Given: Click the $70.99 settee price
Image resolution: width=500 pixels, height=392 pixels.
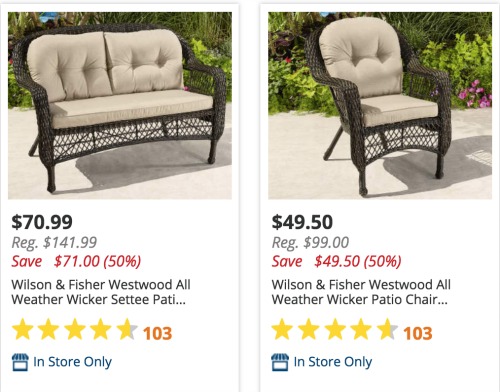Looking at the screenshot, I should click(42, 222).
